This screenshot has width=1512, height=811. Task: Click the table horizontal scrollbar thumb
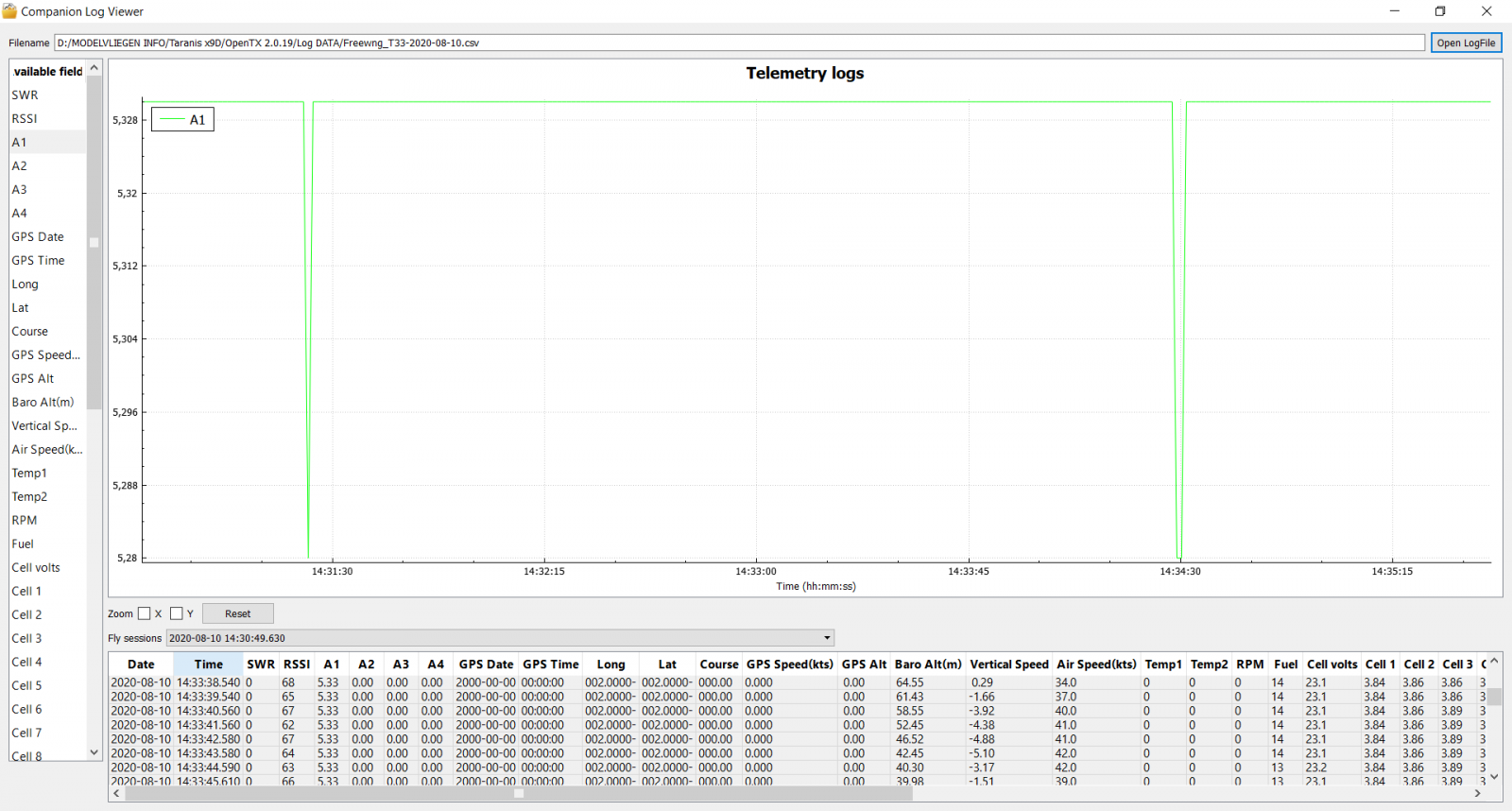[519, 794]
